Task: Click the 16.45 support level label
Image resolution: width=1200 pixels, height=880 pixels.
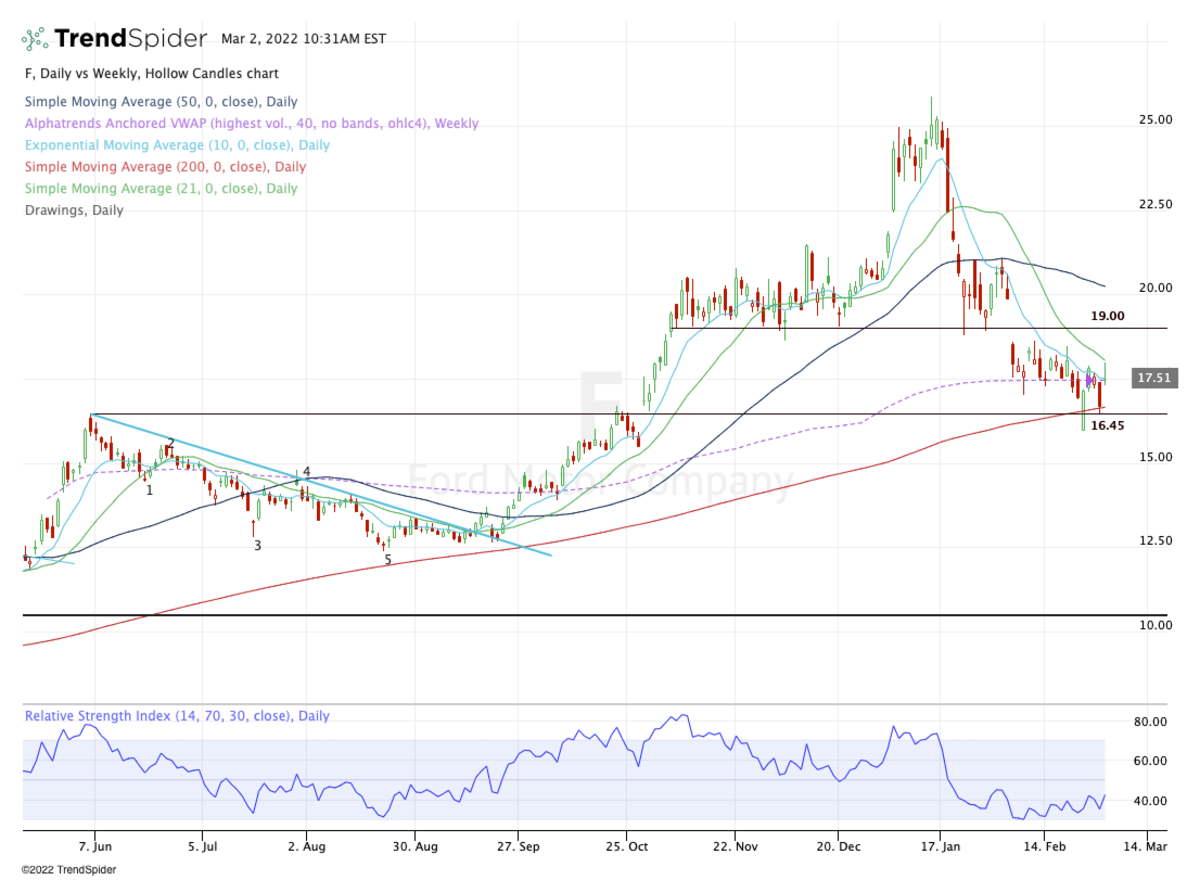Action: pyautogui.click(x=1107, y=425)
